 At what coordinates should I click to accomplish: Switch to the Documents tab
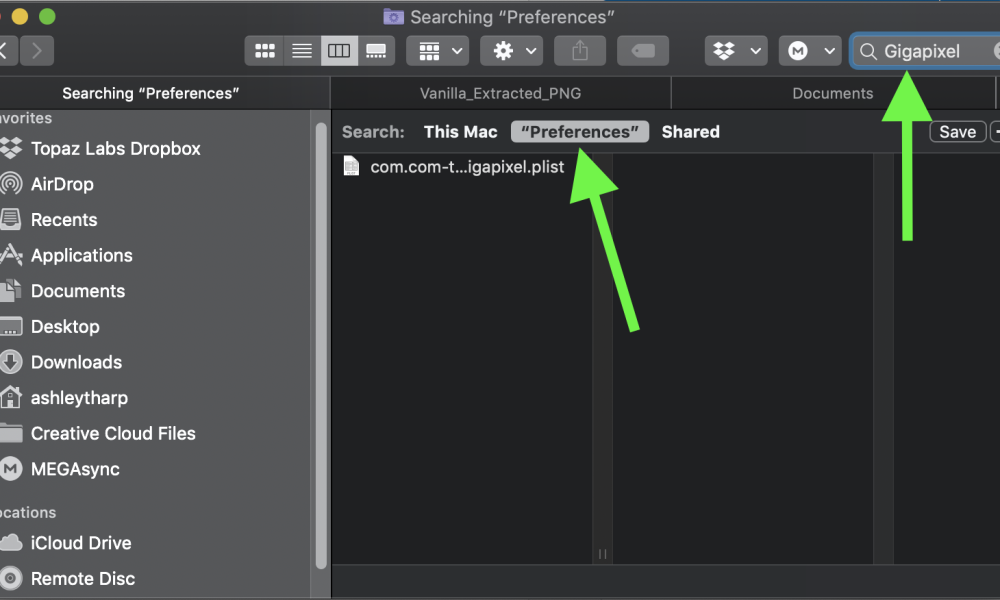coord(833,93)
